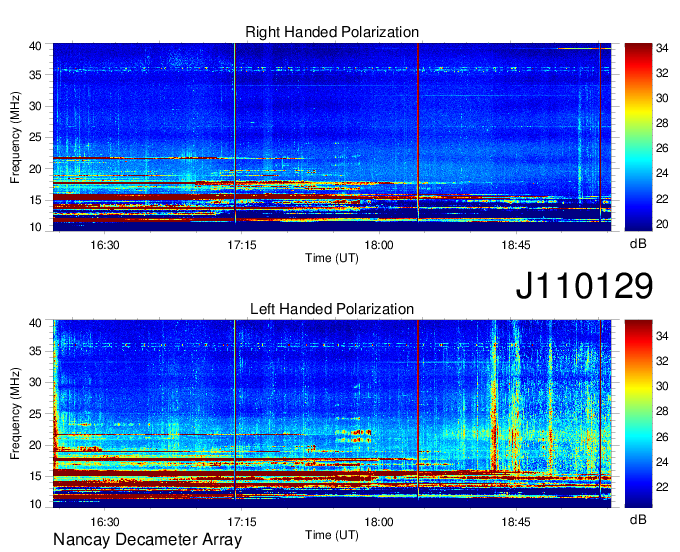The image size is (680, 552).
Task: Click the 35 MHz tick on the Left Handed frequency axis
Action: coord(36,351)
